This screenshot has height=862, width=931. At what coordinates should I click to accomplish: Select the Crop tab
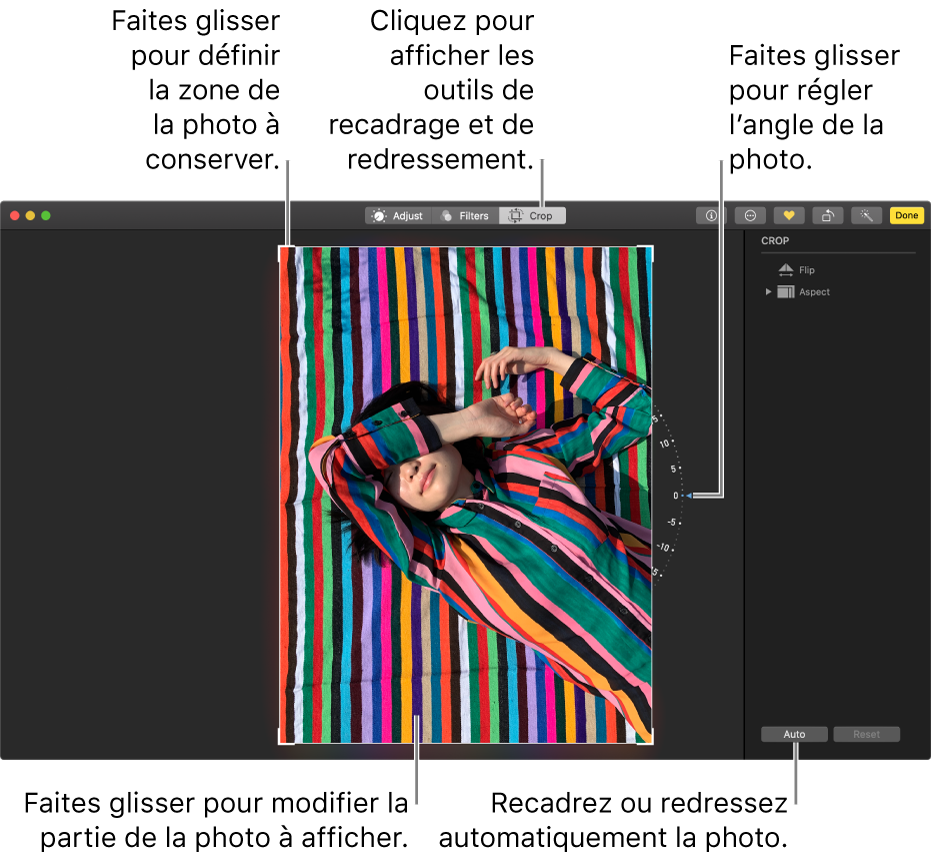tap(532, 216)
